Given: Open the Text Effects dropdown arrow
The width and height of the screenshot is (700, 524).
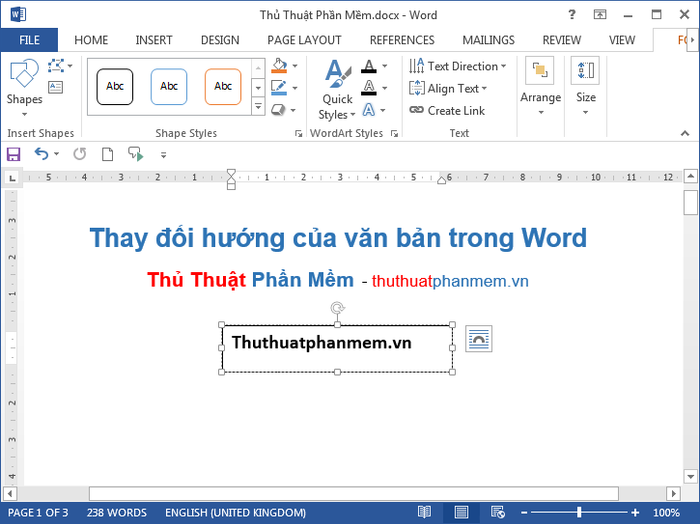Looking at the screenshot, I should point(383,110).
